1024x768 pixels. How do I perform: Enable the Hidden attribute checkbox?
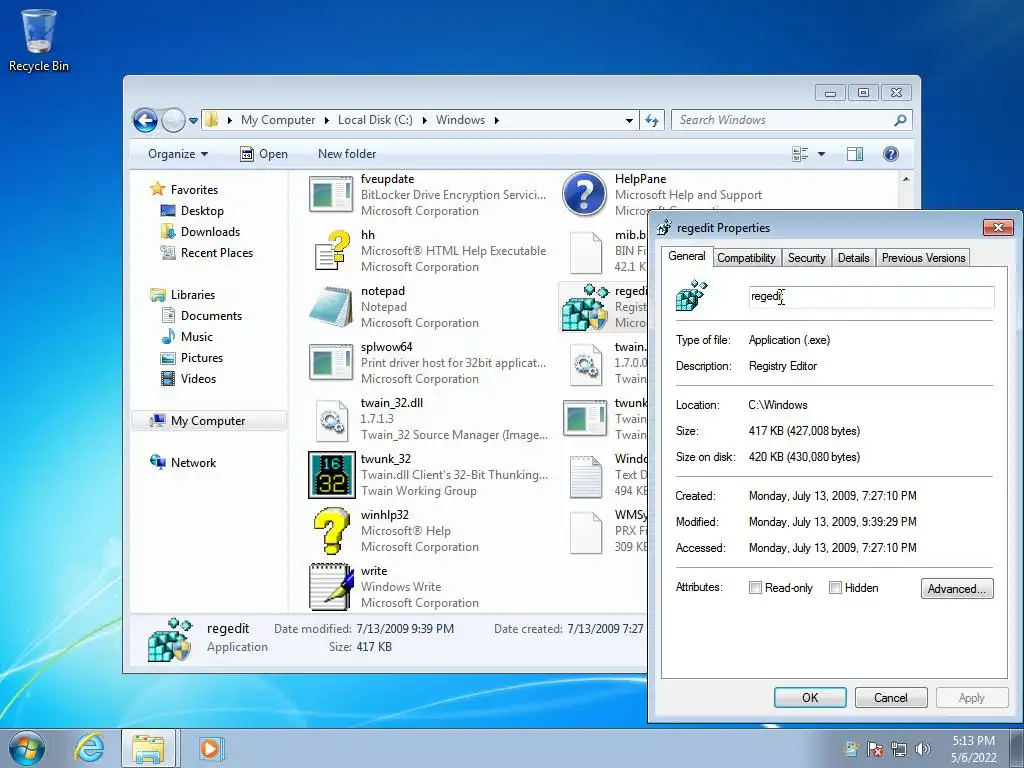pos(835,588)
